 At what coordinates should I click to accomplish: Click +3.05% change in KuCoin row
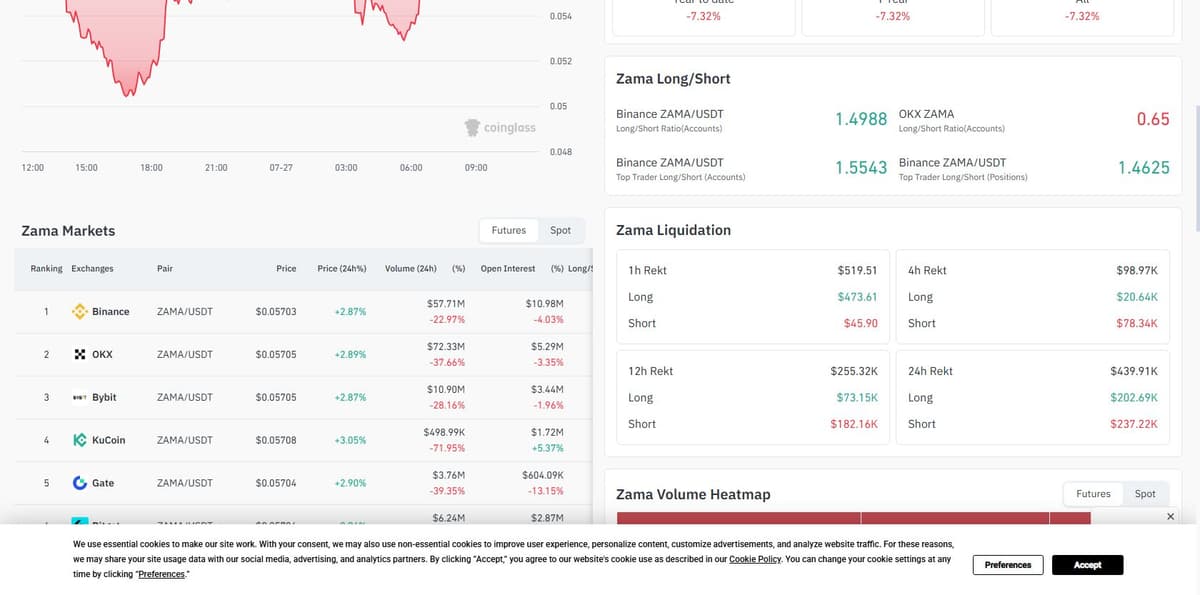[x=350, y=440]
